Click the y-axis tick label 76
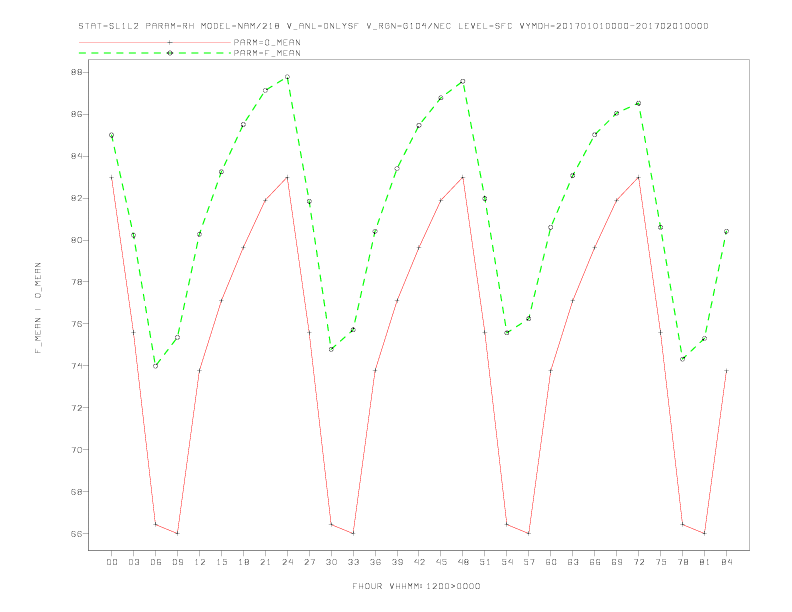Viewport: 792px width, 612px height. click(76, 324)
